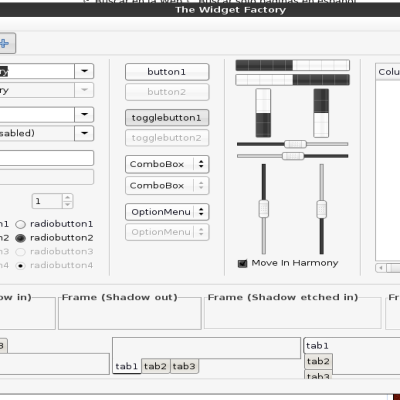Click the list's left scroll arrow

click(x=381, y=268)
